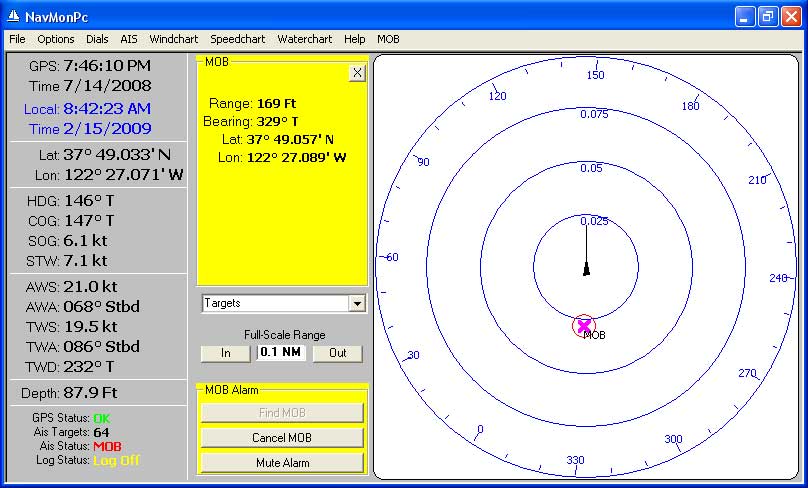
Task: Click the MOB Lon 122° 27.089' W
Action: click(x=296, y=158)
